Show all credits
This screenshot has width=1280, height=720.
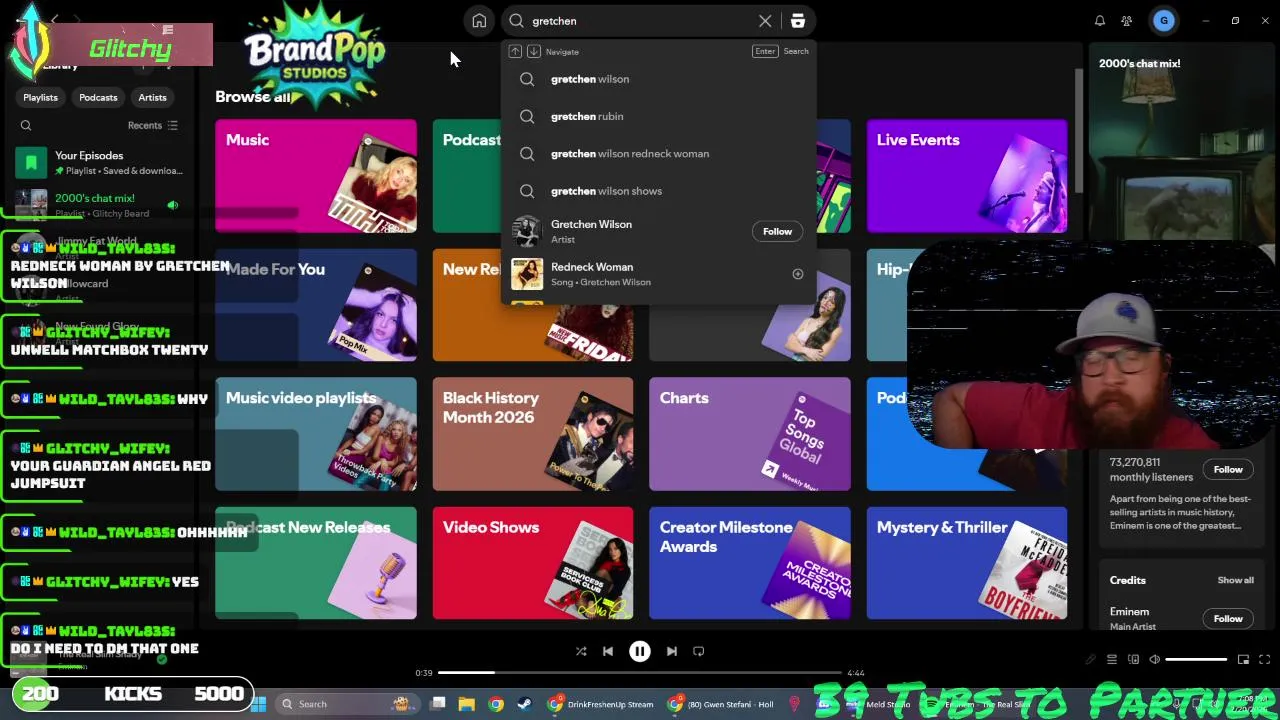pos(1235,580)
